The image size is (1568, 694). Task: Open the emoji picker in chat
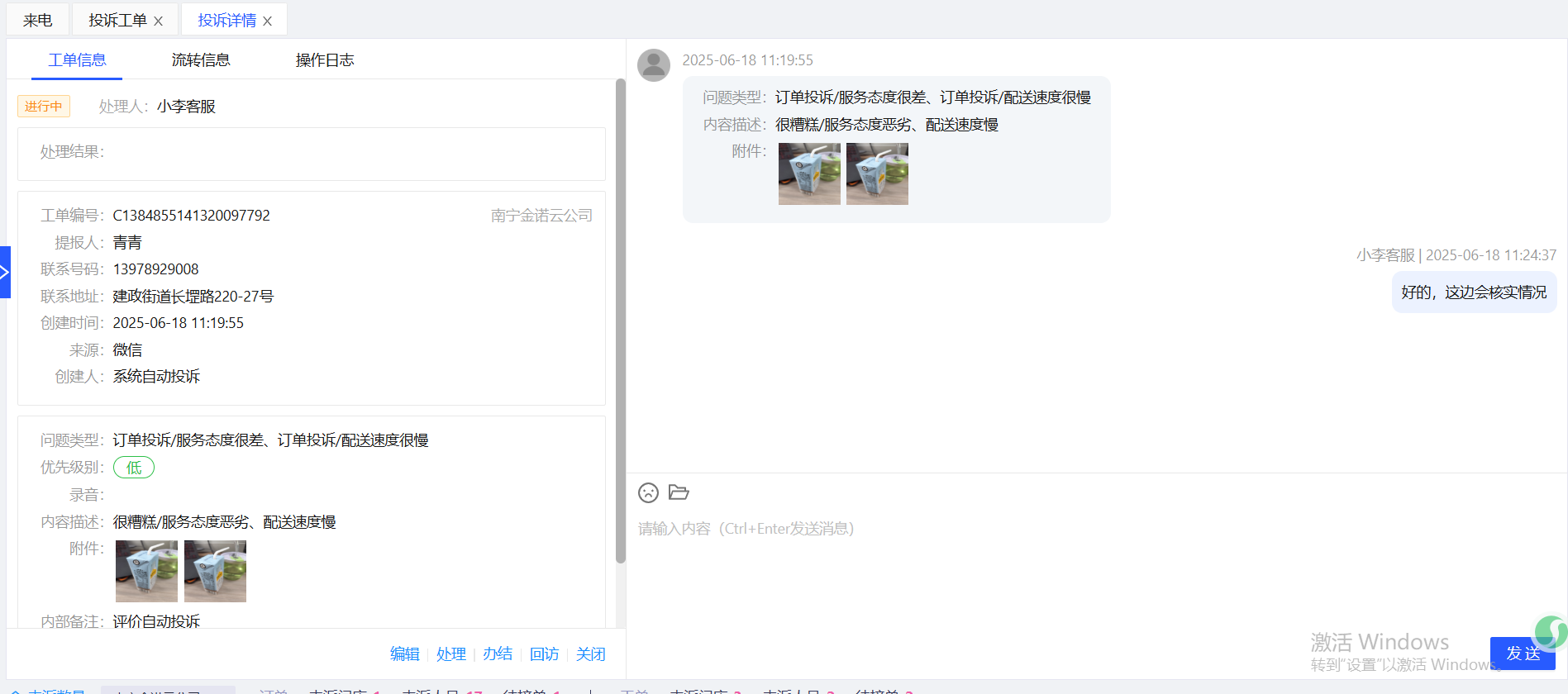point(648,493)
